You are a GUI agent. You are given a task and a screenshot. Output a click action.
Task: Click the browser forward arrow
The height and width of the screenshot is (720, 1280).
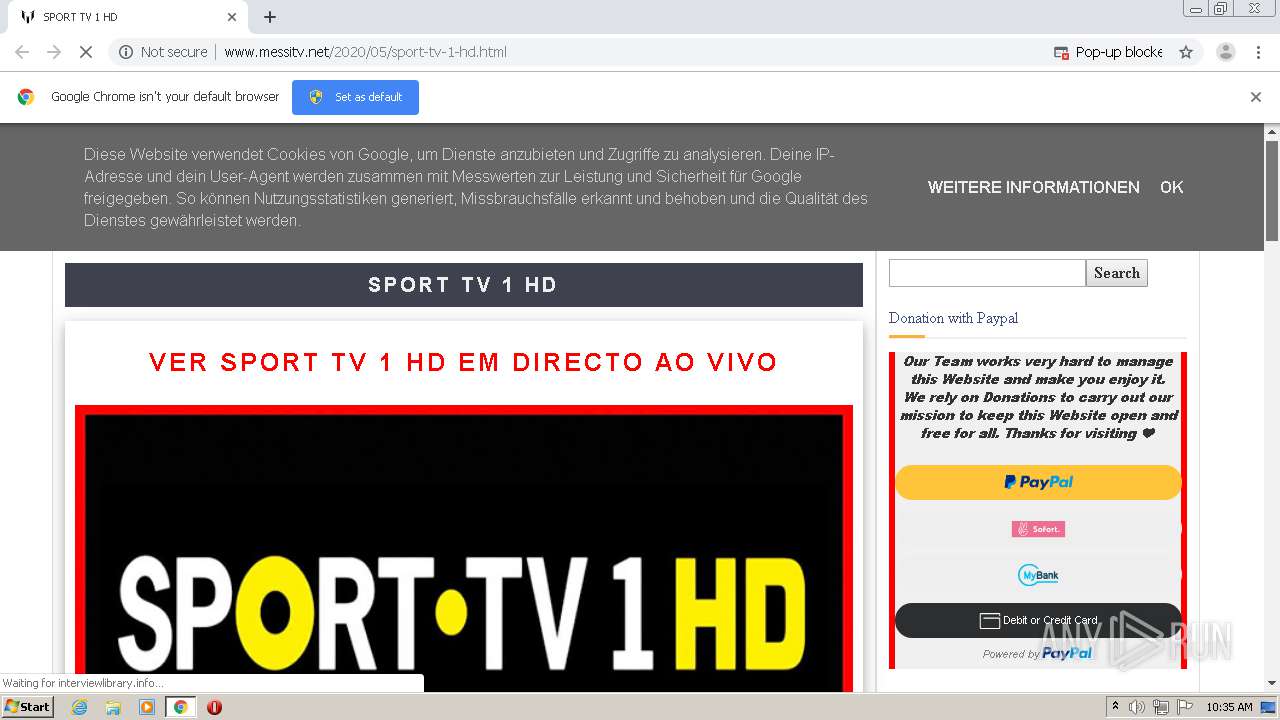click(x=54, y=52)
